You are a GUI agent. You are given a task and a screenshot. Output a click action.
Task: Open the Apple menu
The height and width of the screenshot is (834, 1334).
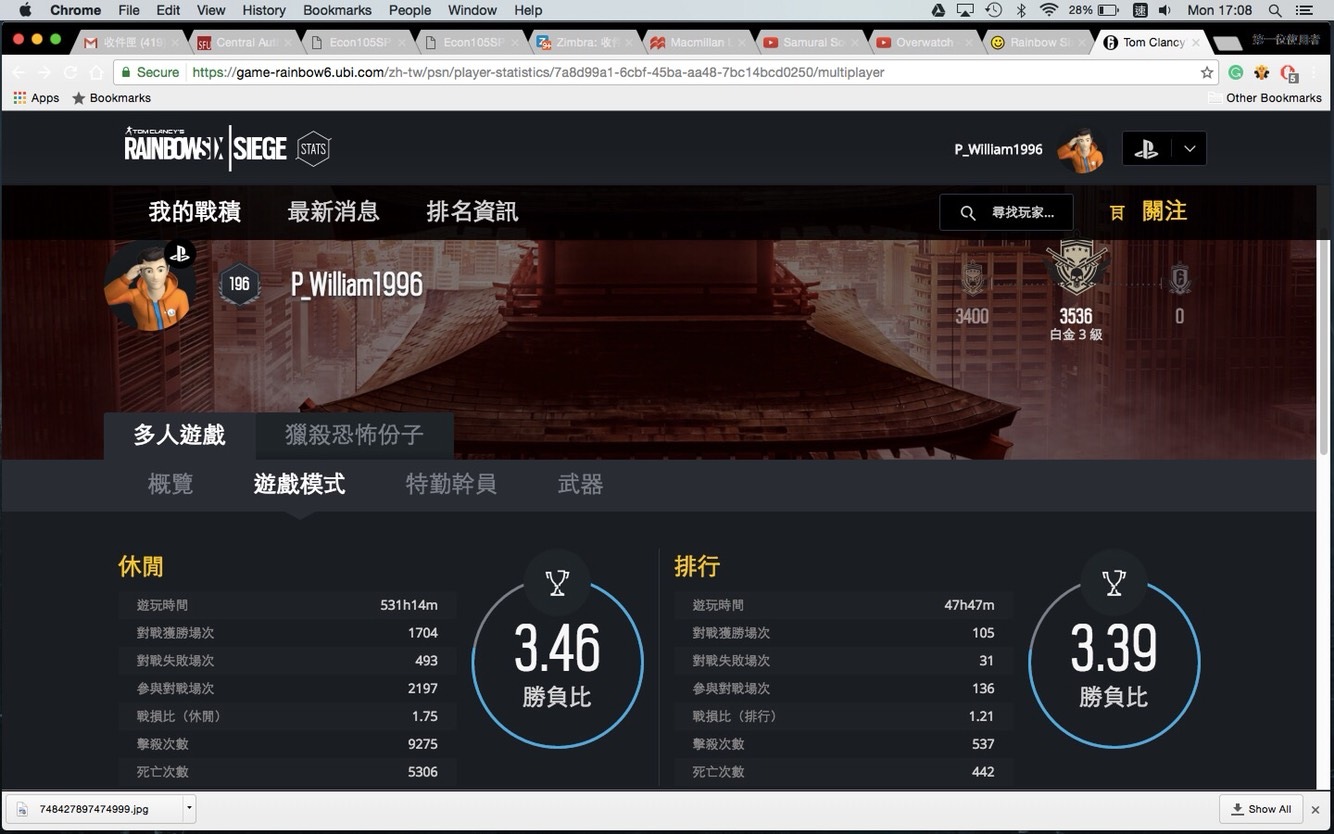(x=25, y=10)
